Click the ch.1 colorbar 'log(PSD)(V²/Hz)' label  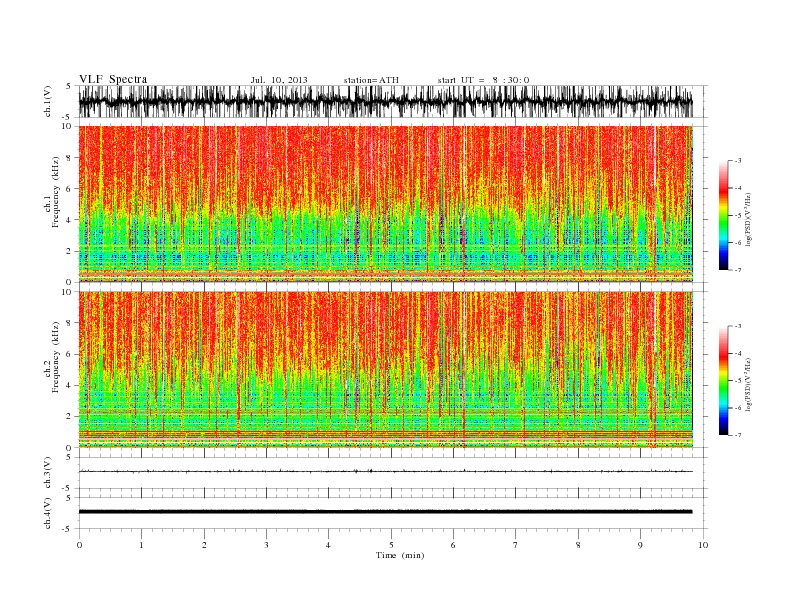tap(748, 219)
